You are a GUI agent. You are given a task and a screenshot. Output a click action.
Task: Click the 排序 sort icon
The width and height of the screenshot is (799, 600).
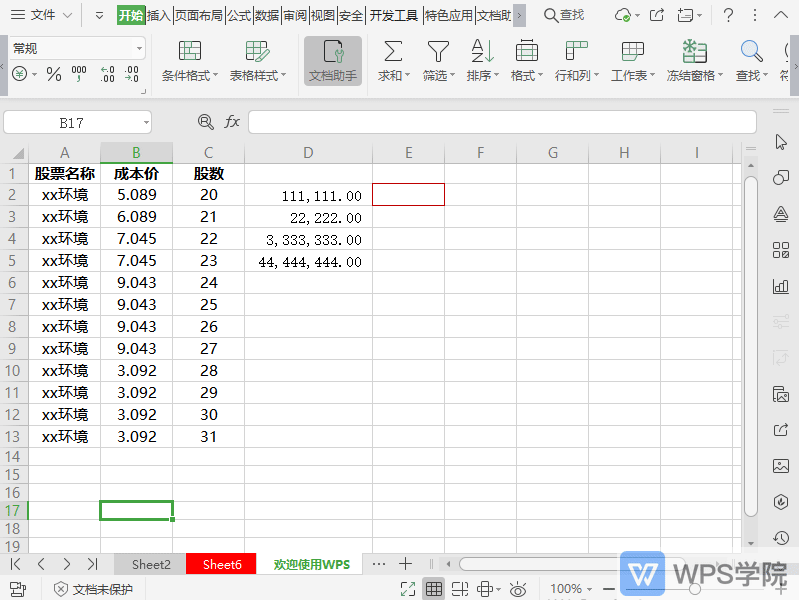tap(482, 52)
